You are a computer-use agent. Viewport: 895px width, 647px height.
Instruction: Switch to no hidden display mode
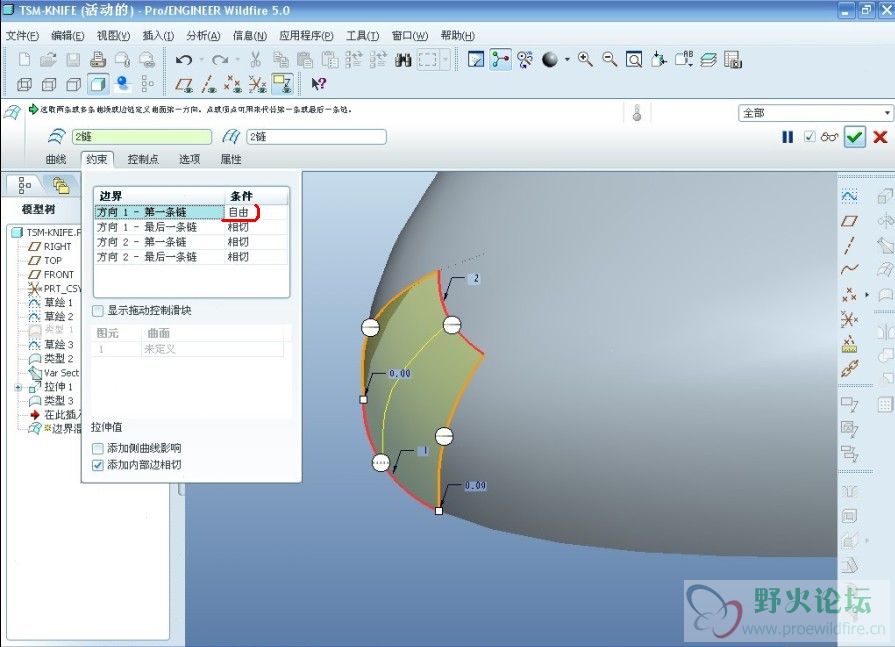tap(74, 84)
